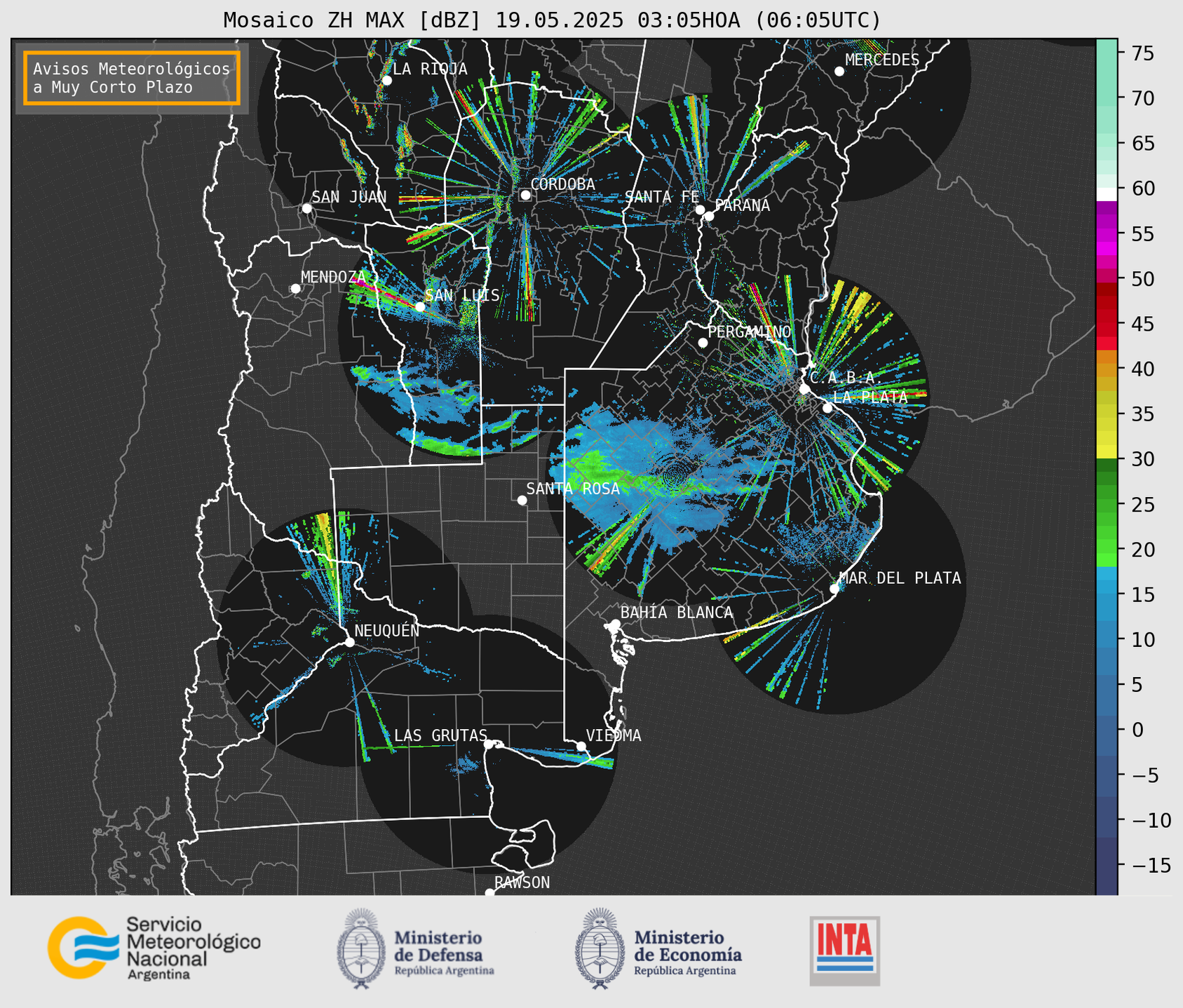Select the LA PLATA city marker dot

click(x=827, y=408)
